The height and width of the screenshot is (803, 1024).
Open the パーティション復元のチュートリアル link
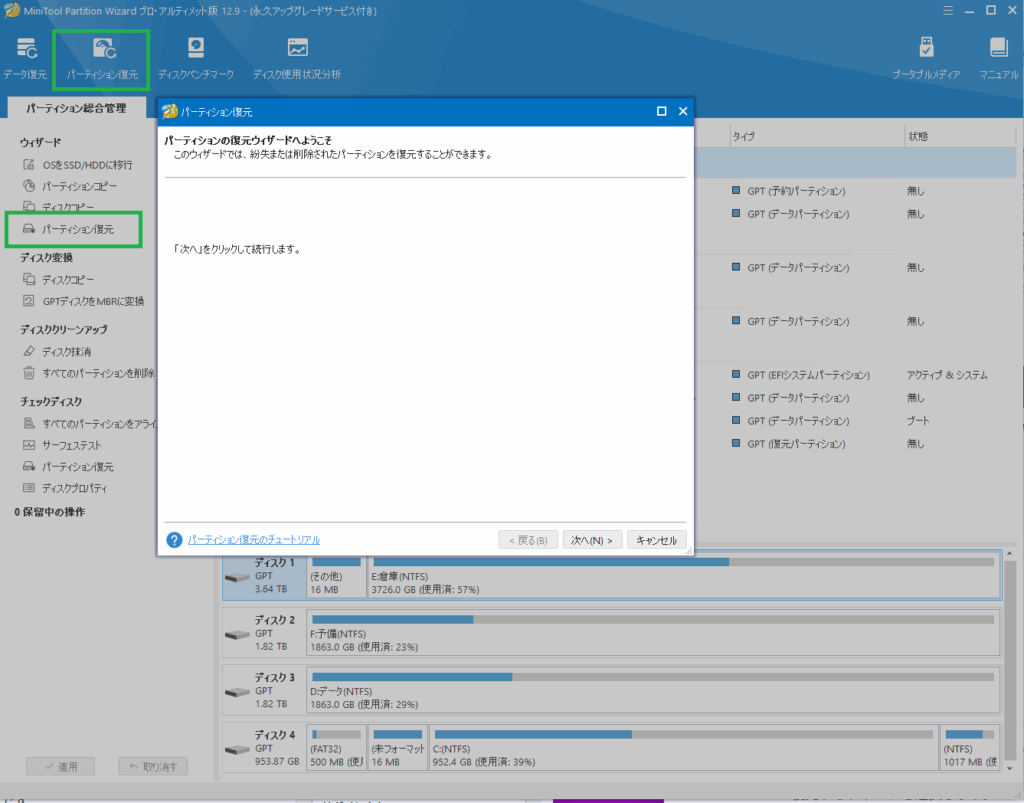click(x=254, y=540)
